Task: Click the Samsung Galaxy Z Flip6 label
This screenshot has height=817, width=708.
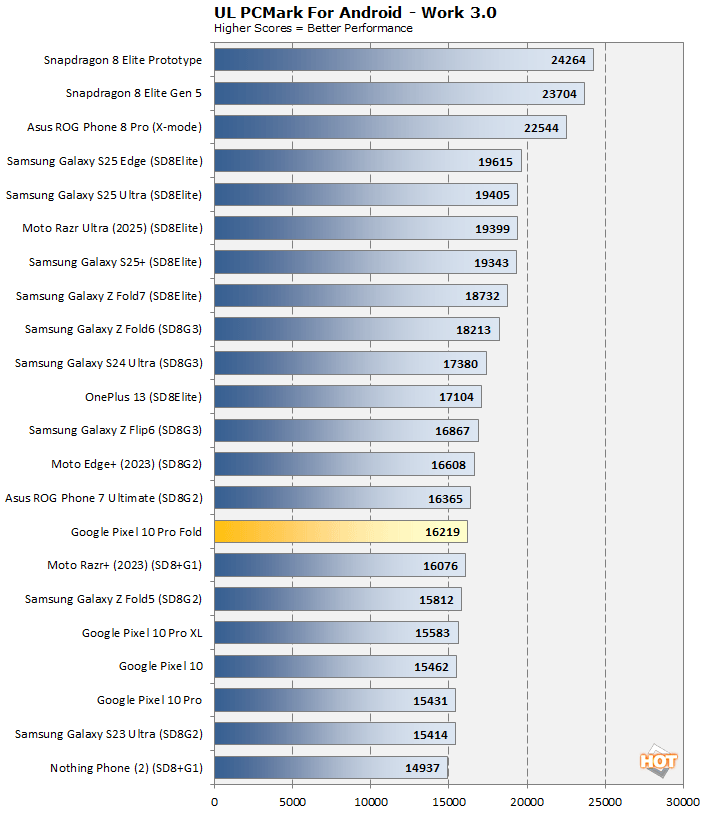Action: [115, 431]
